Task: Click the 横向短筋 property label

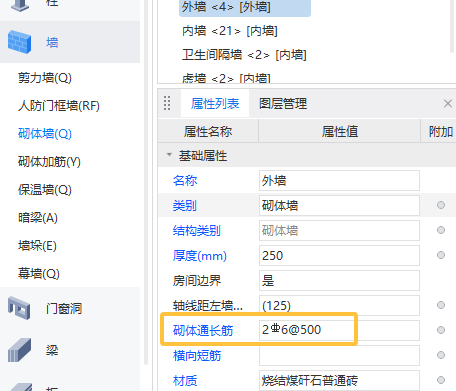Action: pyautogui.click(x=197, y=356)
